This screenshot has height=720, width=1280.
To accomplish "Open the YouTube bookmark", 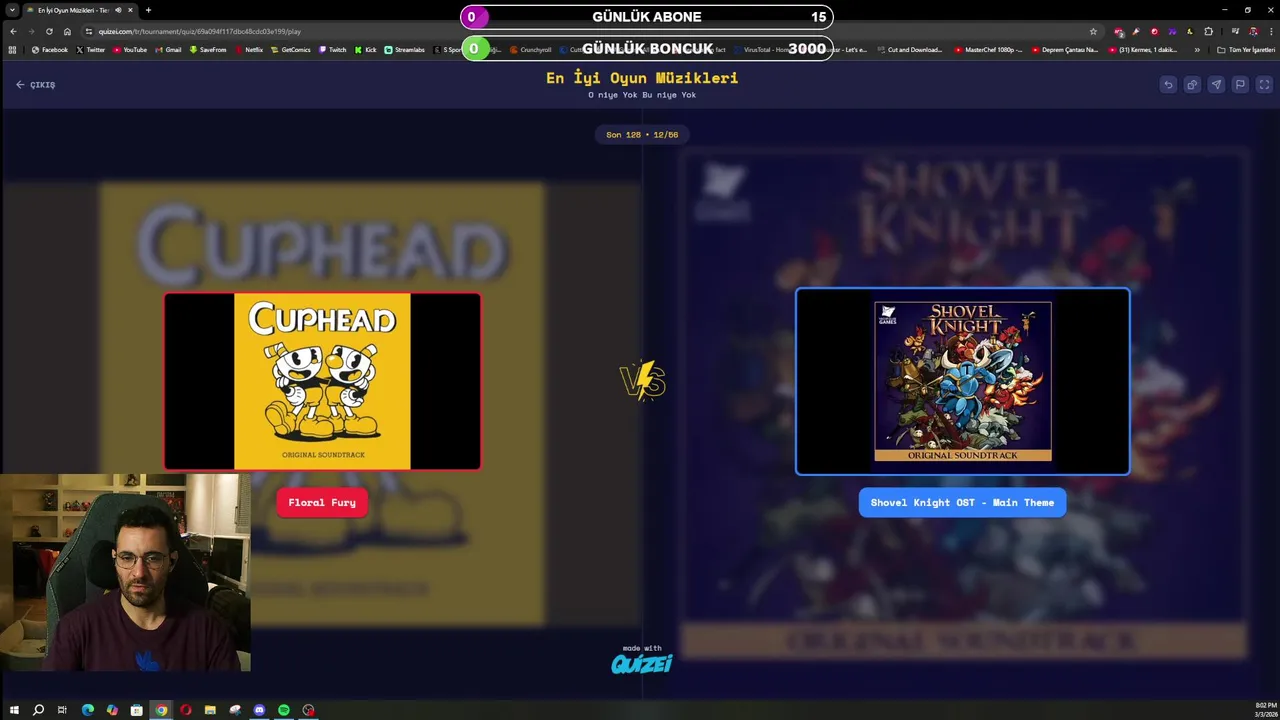I will 130,50.
